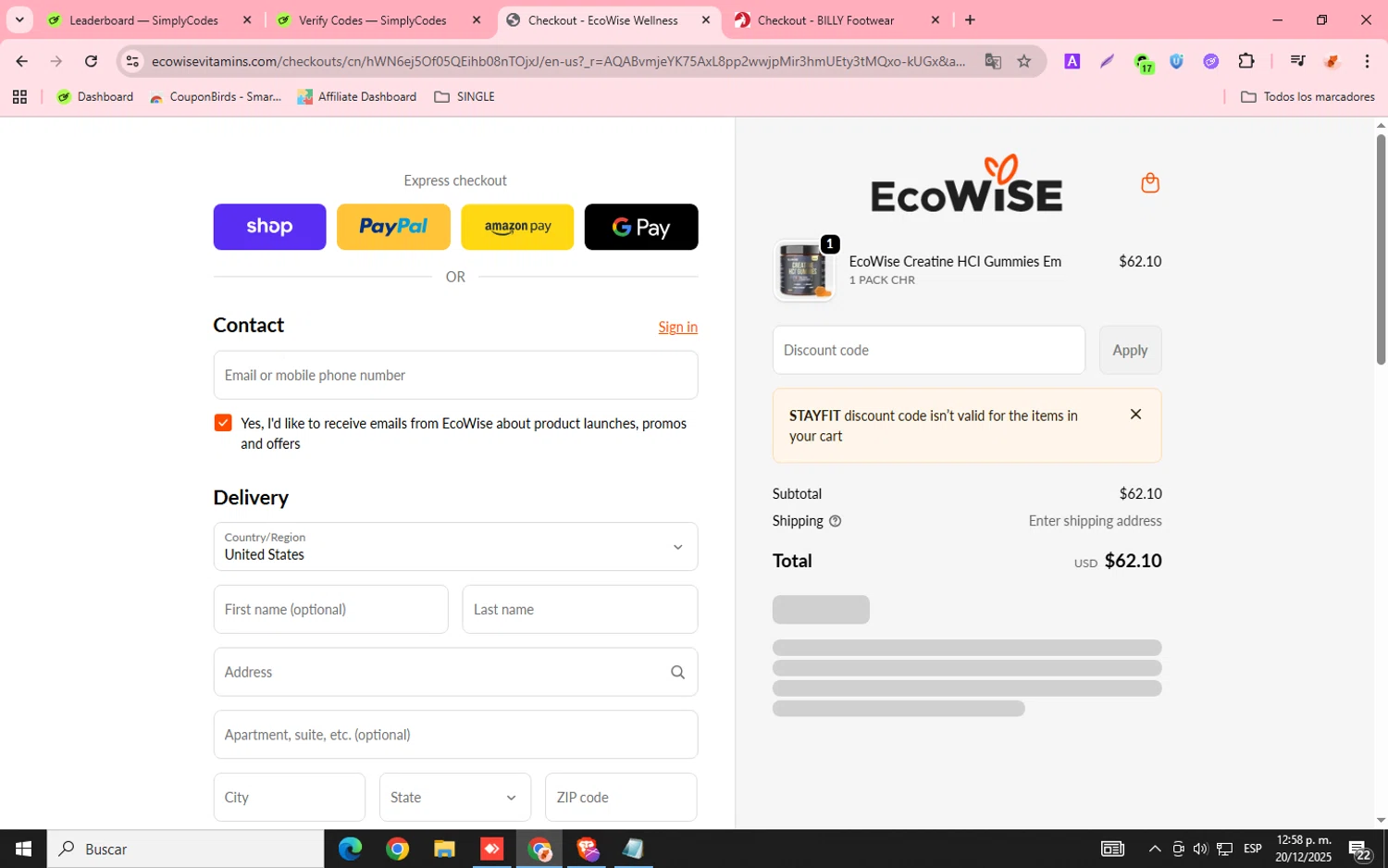Open the apps grid in bookmarks bar
1388x868 pixels.
pyautogui.click(x=19, y=96)
